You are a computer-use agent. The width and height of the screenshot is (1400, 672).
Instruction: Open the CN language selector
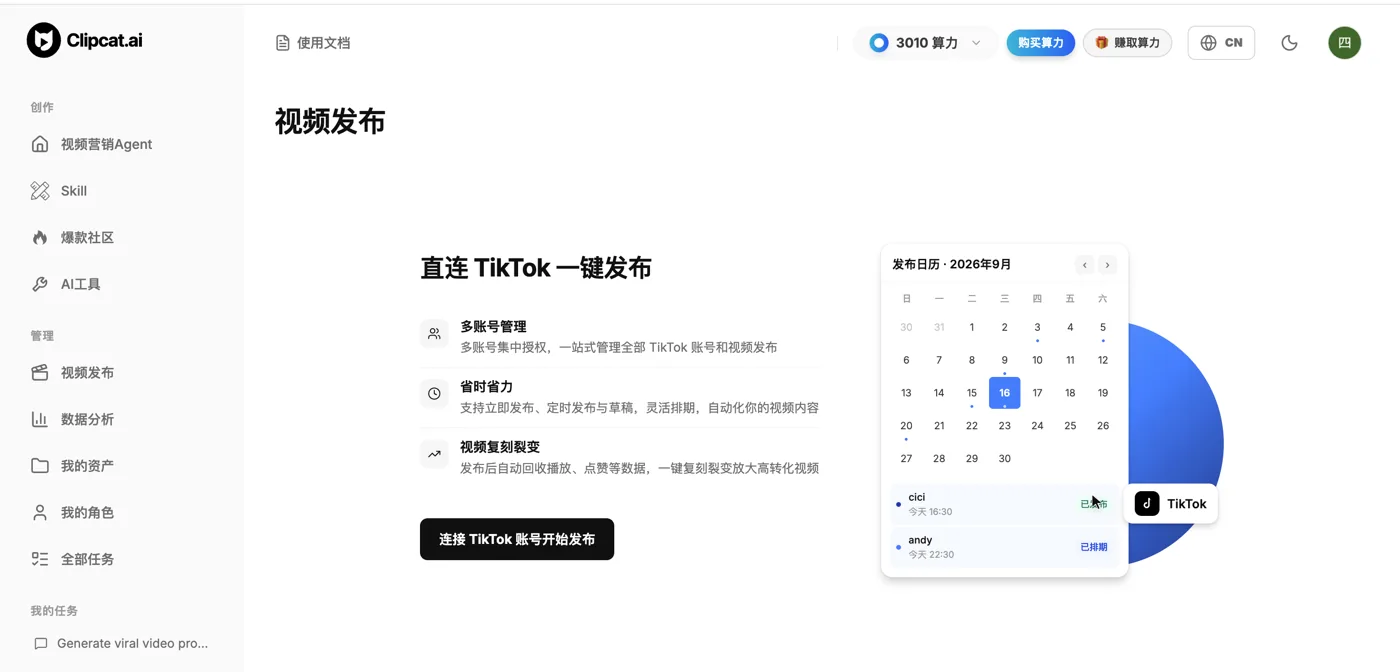[1221, 43]
